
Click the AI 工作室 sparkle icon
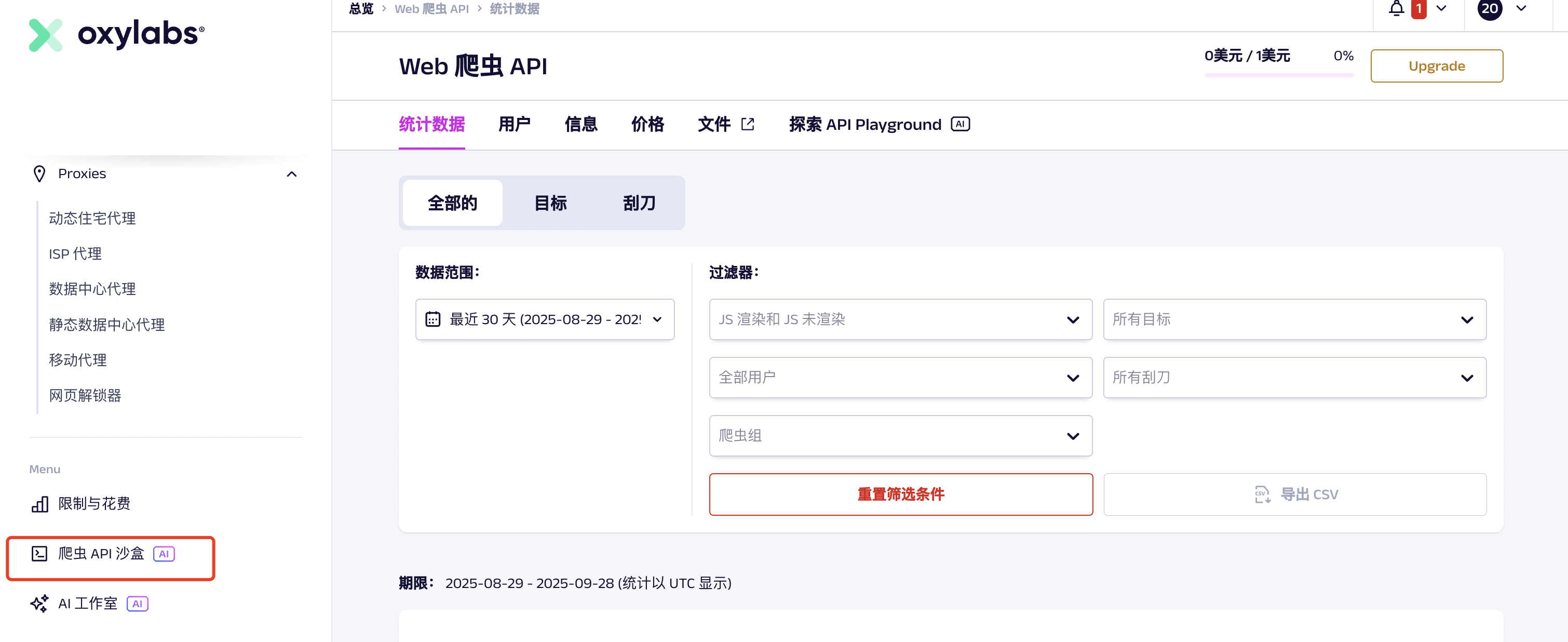pos(39,604)
